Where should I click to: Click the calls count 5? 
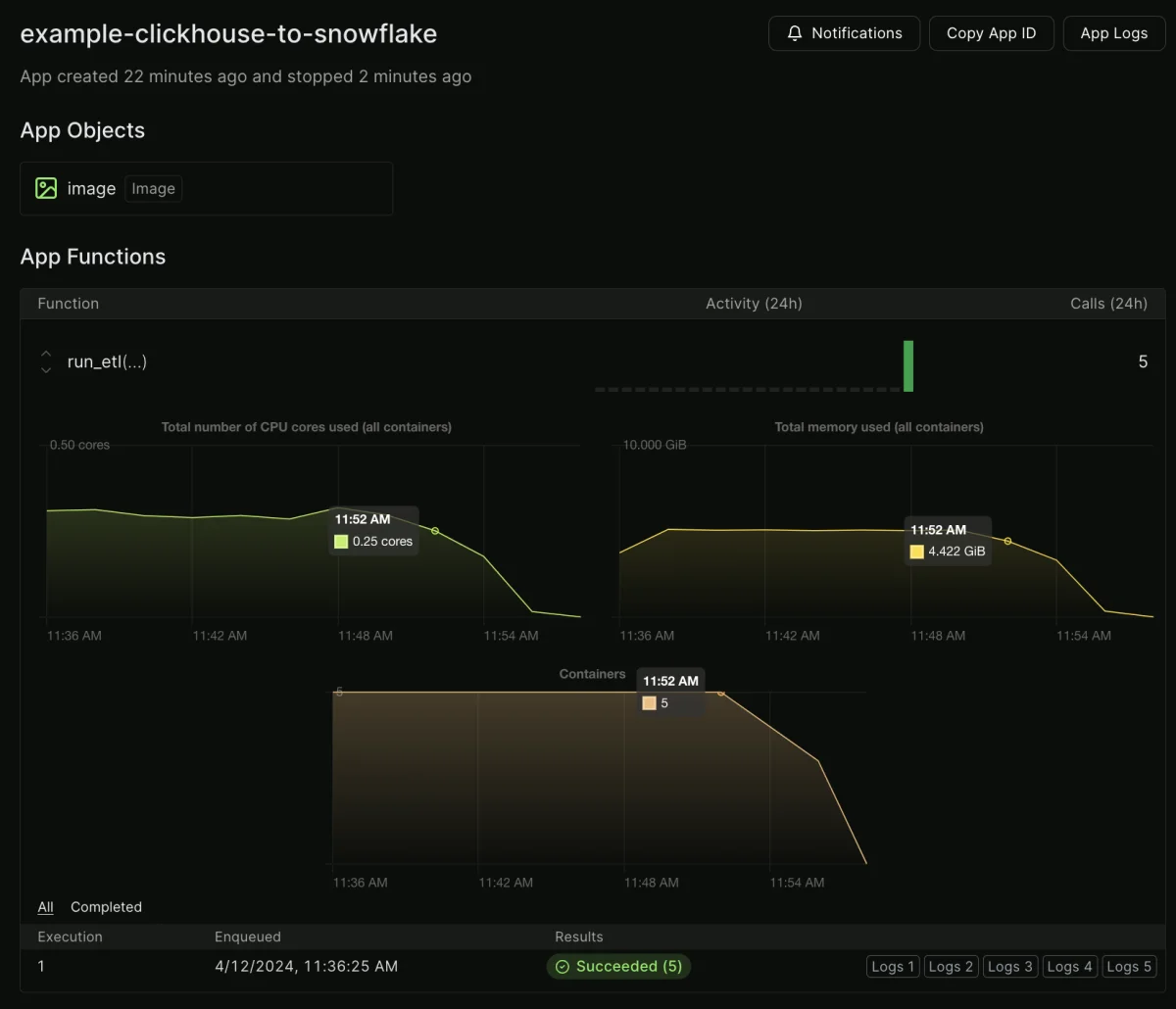(x=1143, y=361)
